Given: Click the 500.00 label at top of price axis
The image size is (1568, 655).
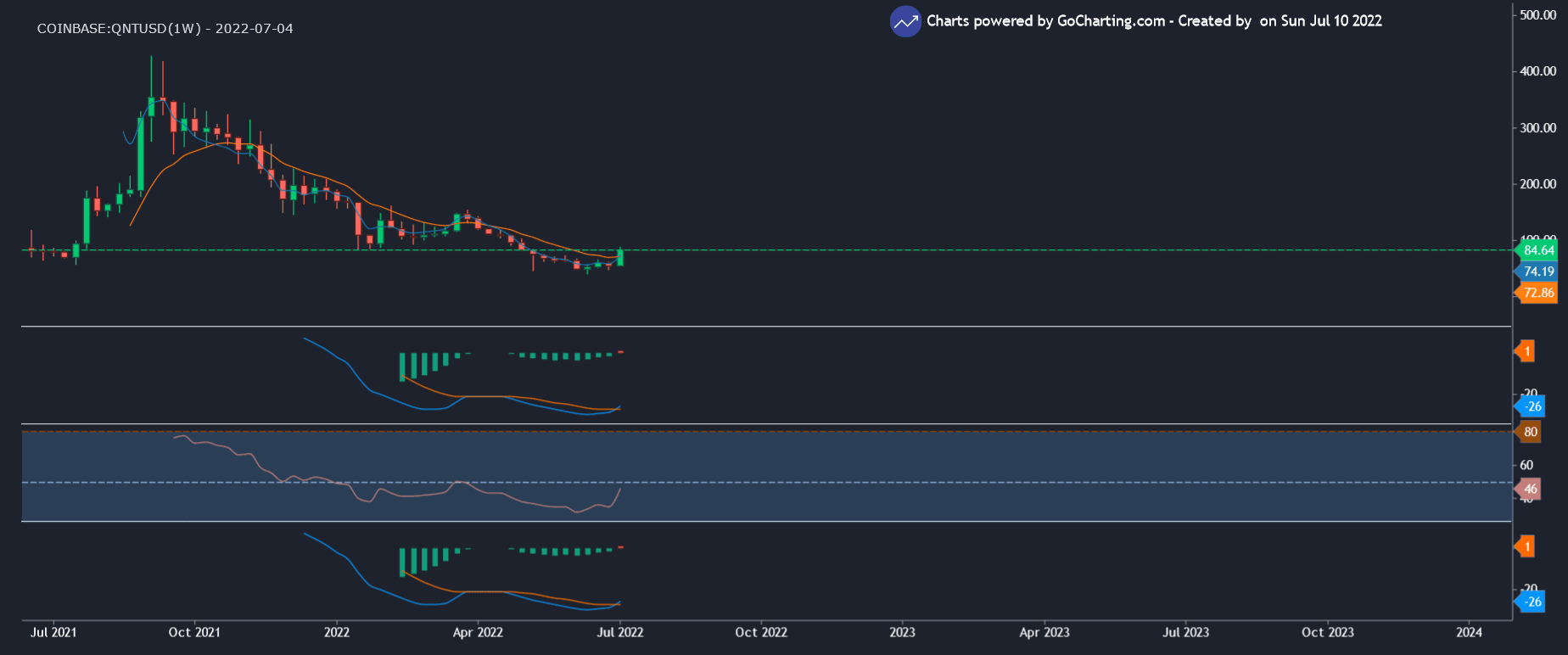Looking at the screenshot, I should point(1537,15).
